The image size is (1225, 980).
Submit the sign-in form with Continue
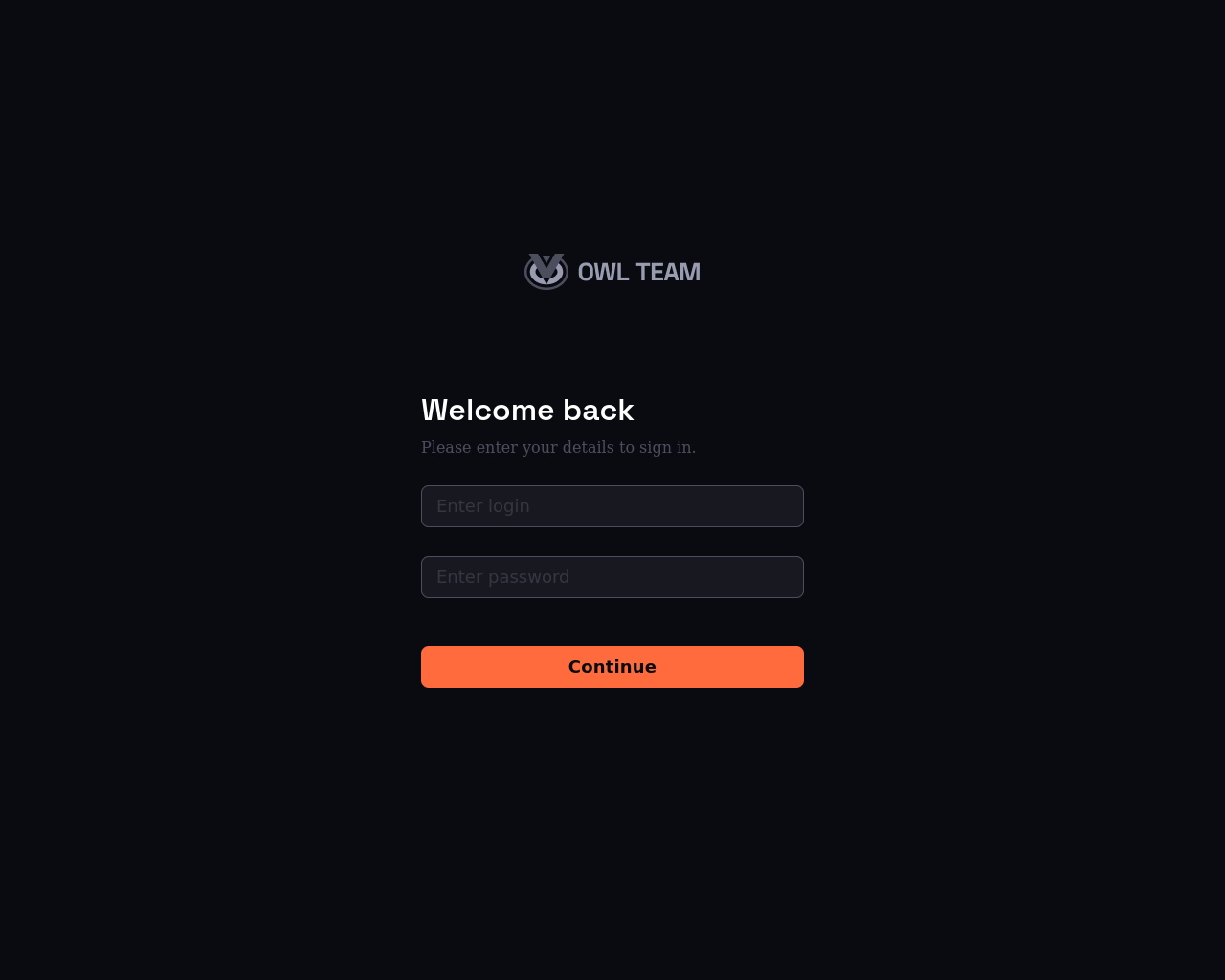[612, 667]
